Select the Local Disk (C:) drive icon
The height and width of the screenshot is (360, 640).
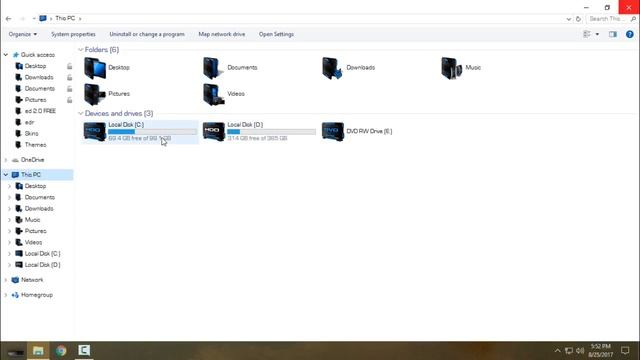pos(95,131)
